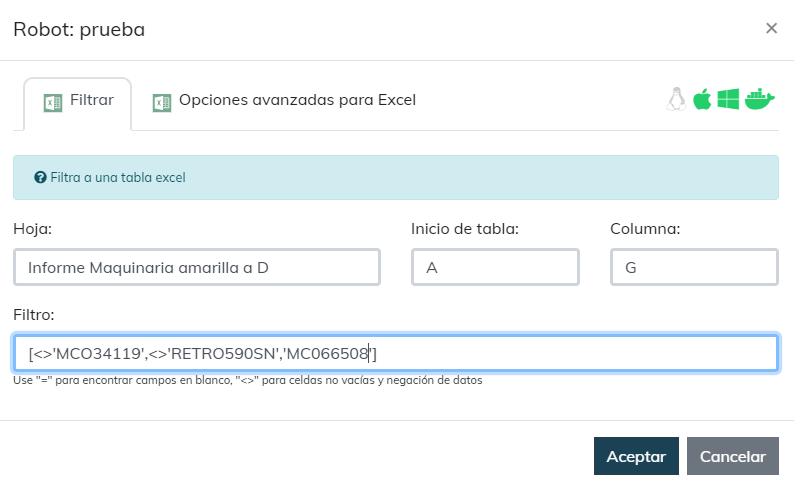Select the Columna input containing G
Image resolution: width=794 pixels, height=488 pixels.
(694, 267)
